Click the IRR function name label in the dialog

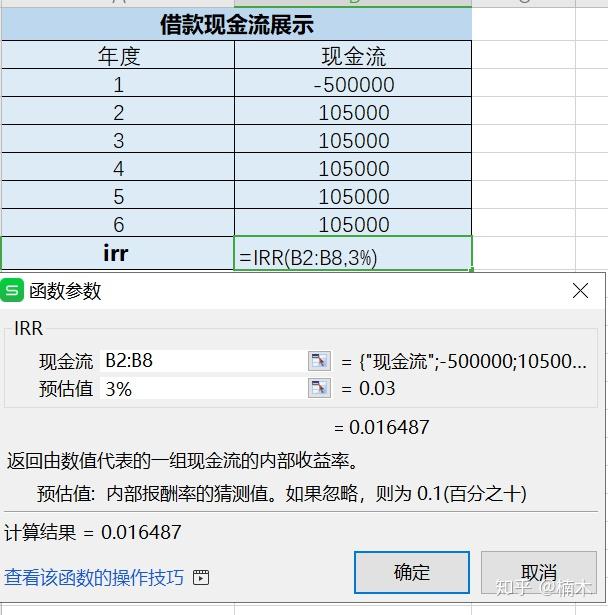coord(28,328)
